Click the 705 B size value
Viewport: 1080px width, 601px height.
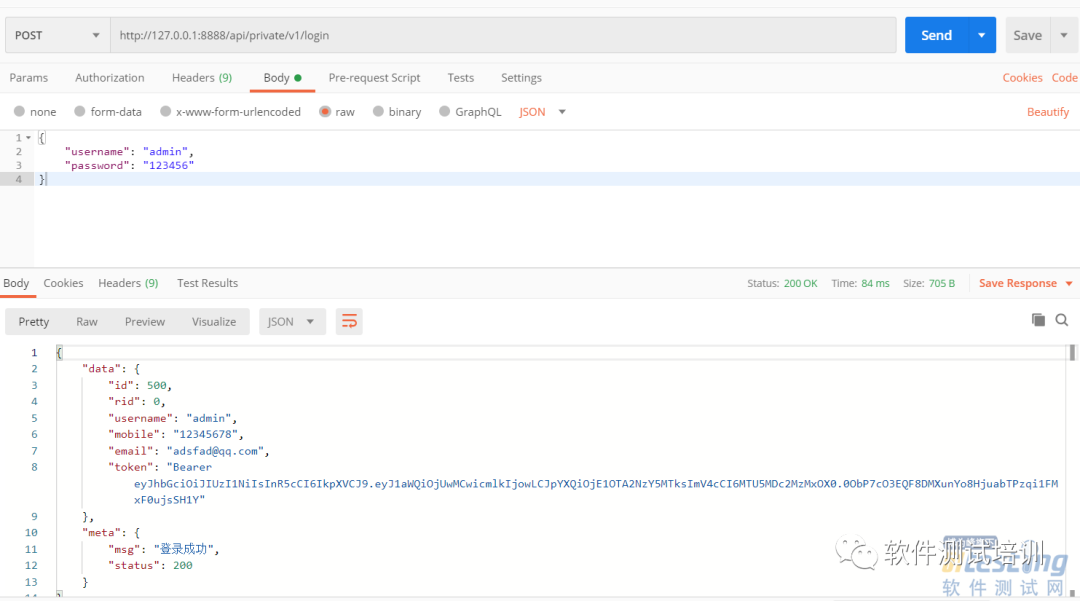pos(942,284)
